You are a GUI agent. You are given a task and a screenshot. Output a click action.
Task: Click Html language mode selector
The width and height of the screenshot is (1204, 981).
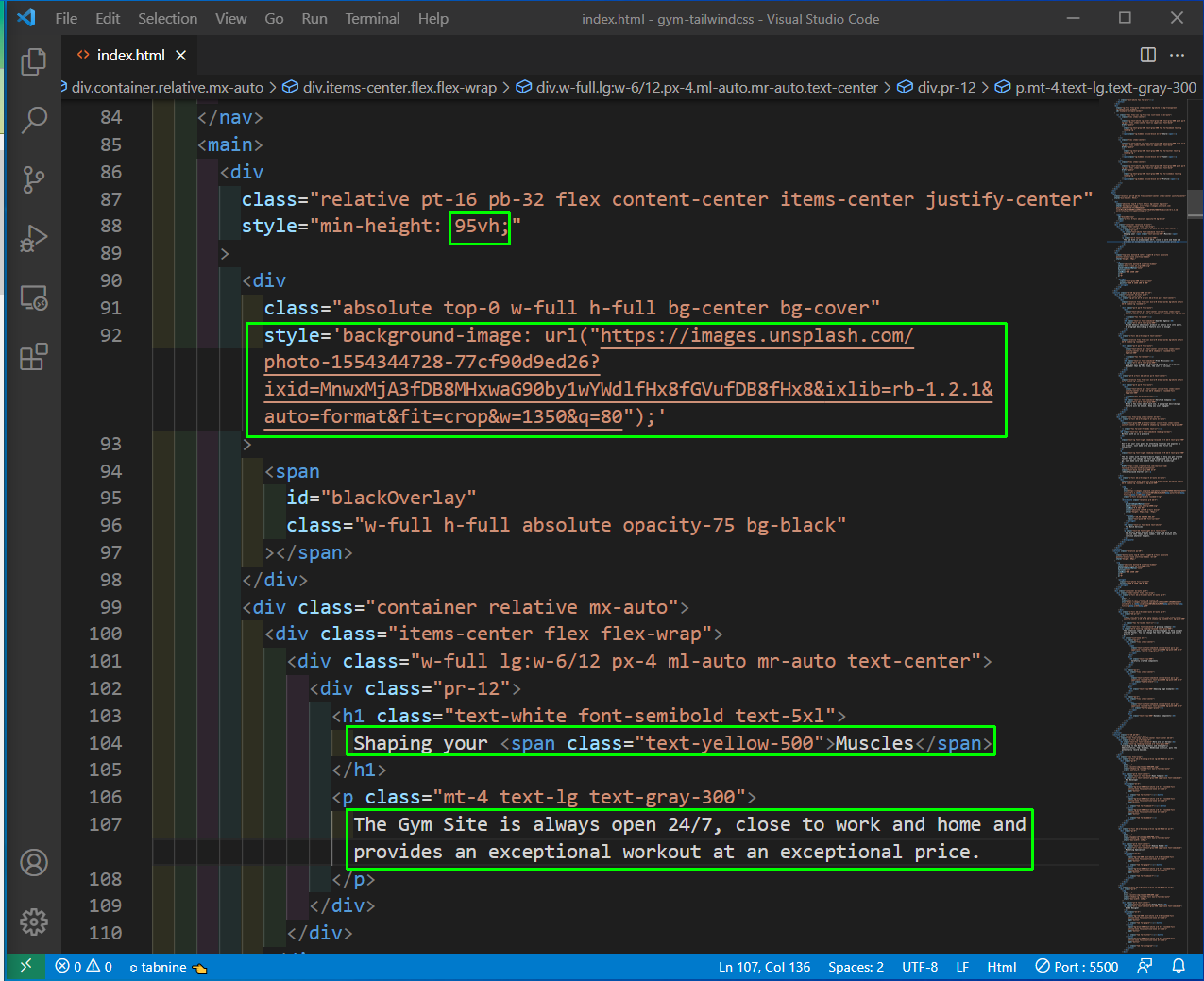click(x=1002, y=967)
